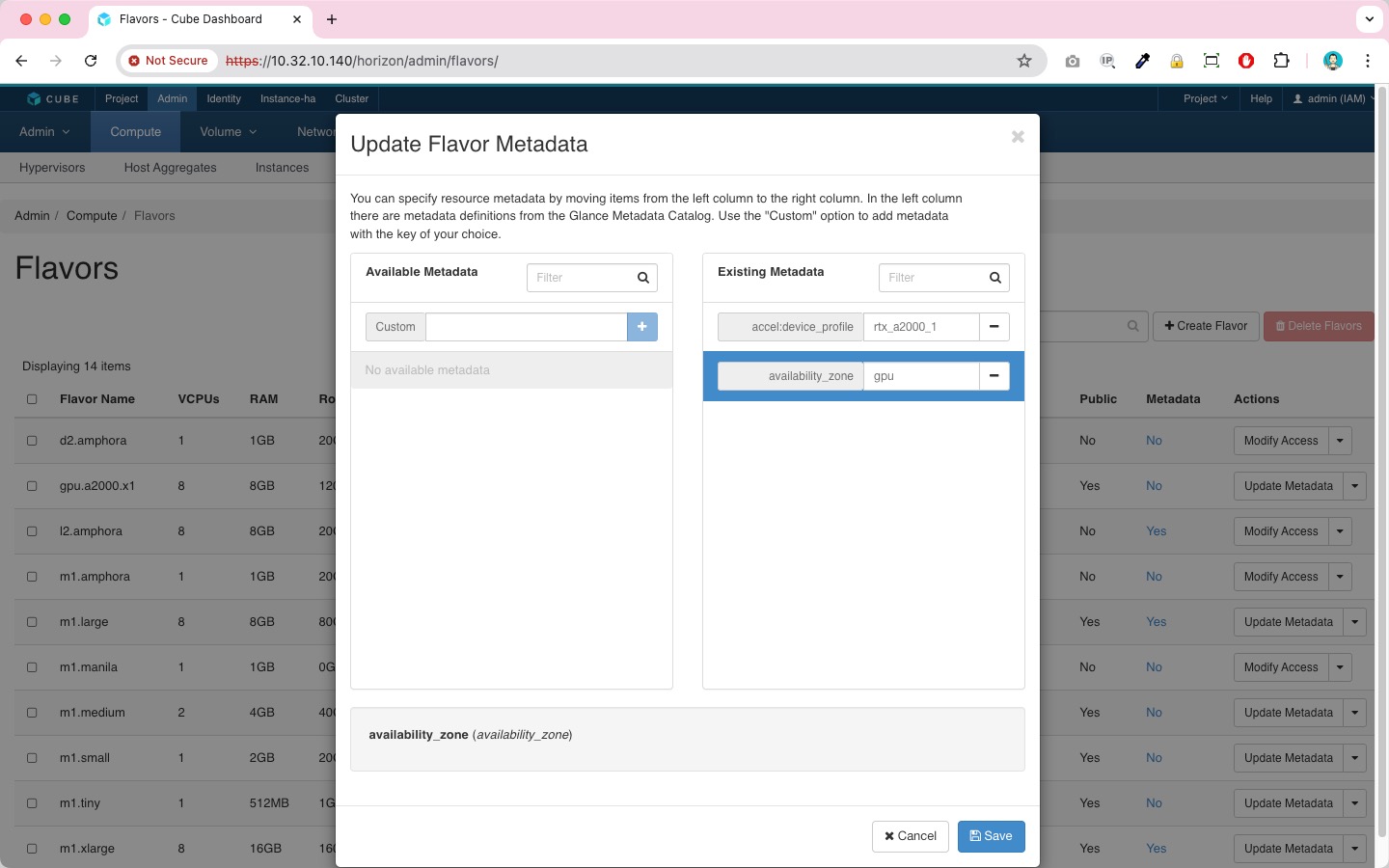Check the m1.medium row checkbox

32,713
